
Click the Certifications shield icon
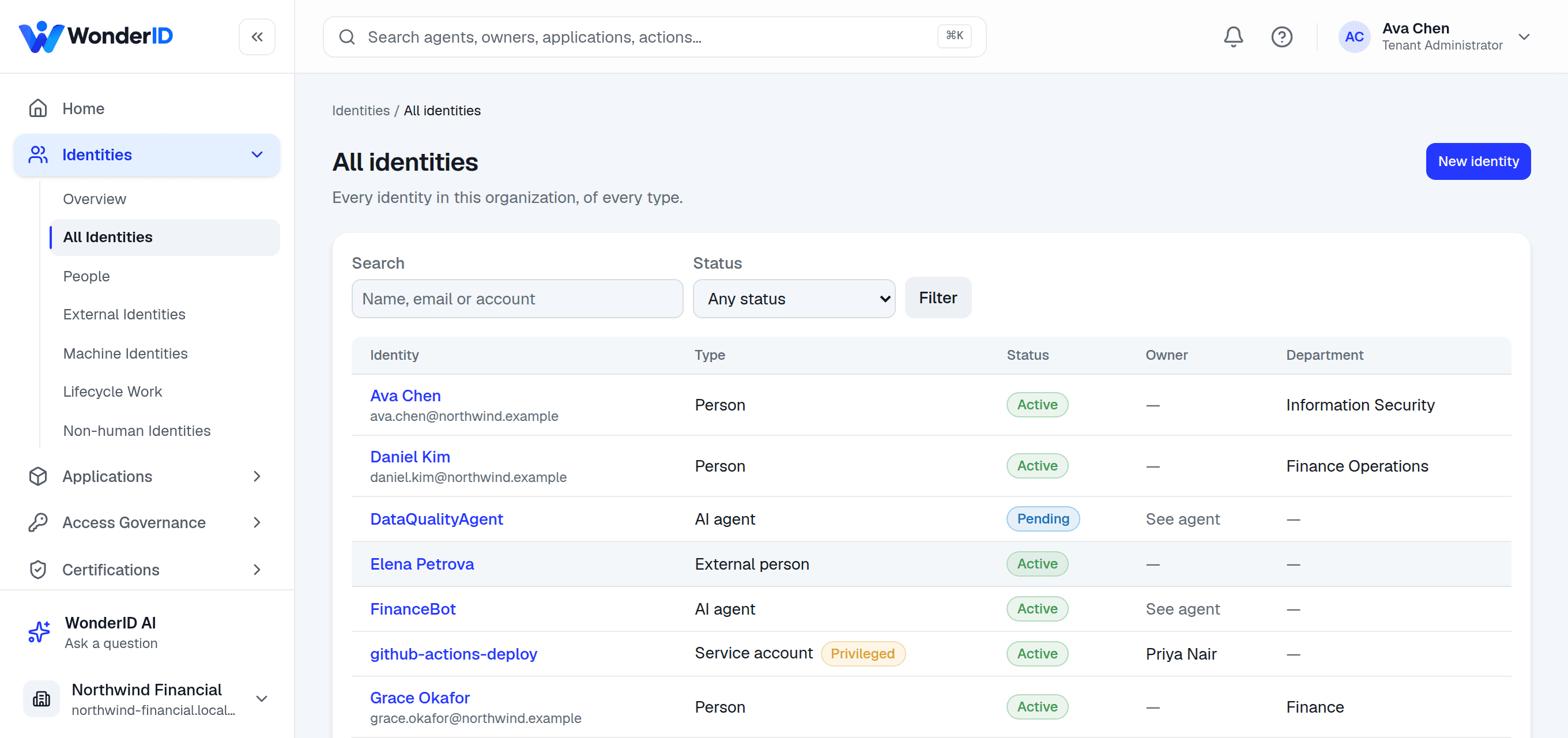coord(37,569)
